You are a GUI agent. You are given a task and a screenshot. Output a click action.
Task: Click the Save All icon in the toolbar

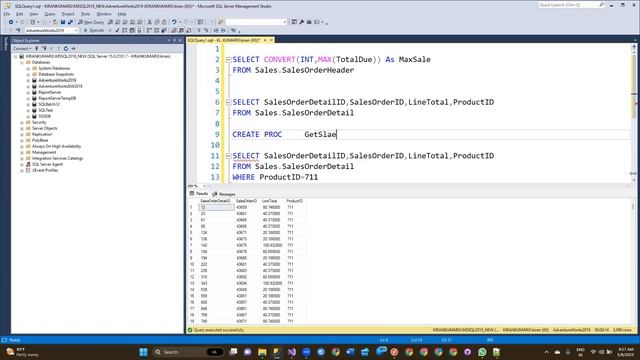70,22
